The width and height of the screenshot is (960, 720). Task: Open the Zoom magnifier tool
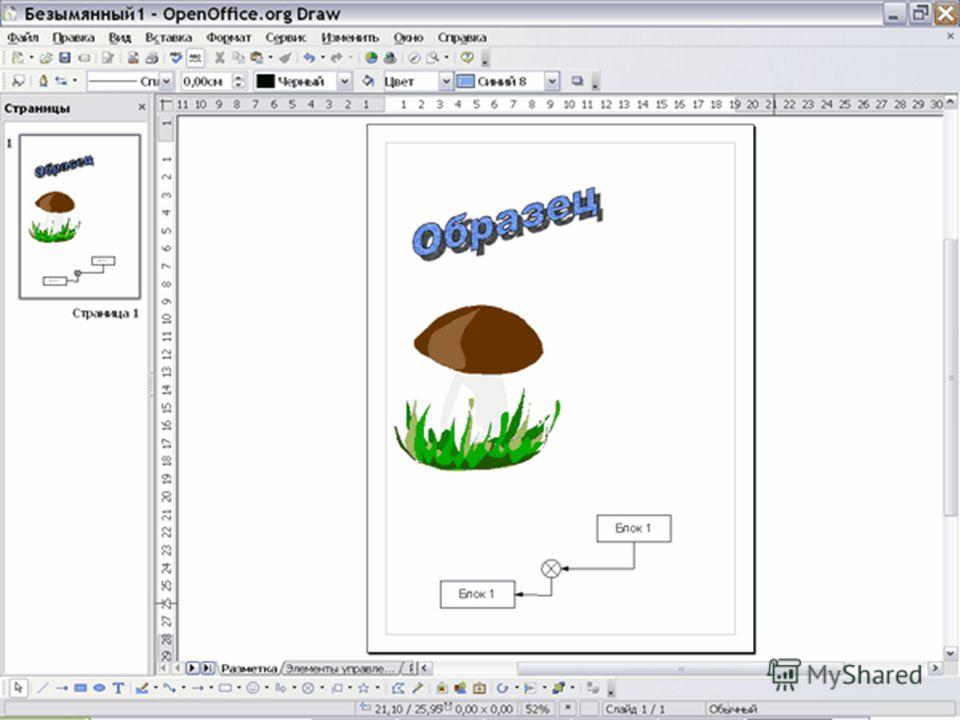432,58
